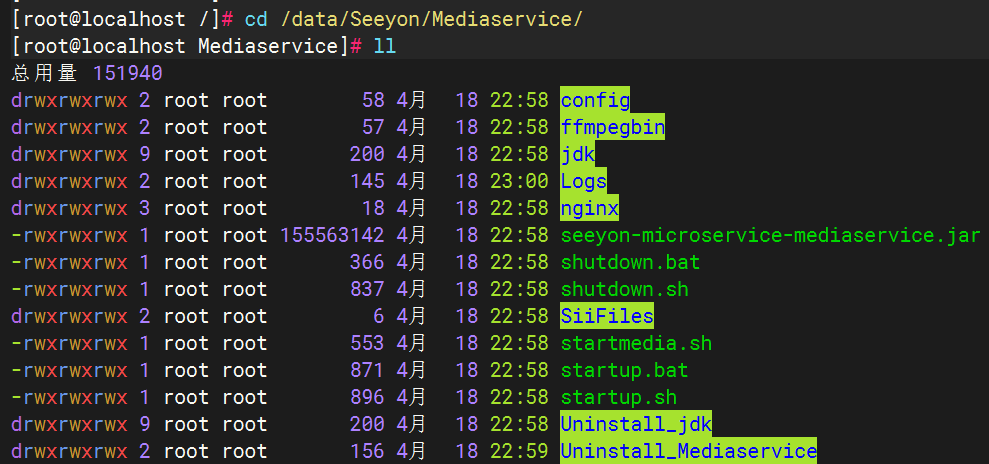
Task: Click the 'cd' command text
Action: pyautogui.click(x=256, y=20)
